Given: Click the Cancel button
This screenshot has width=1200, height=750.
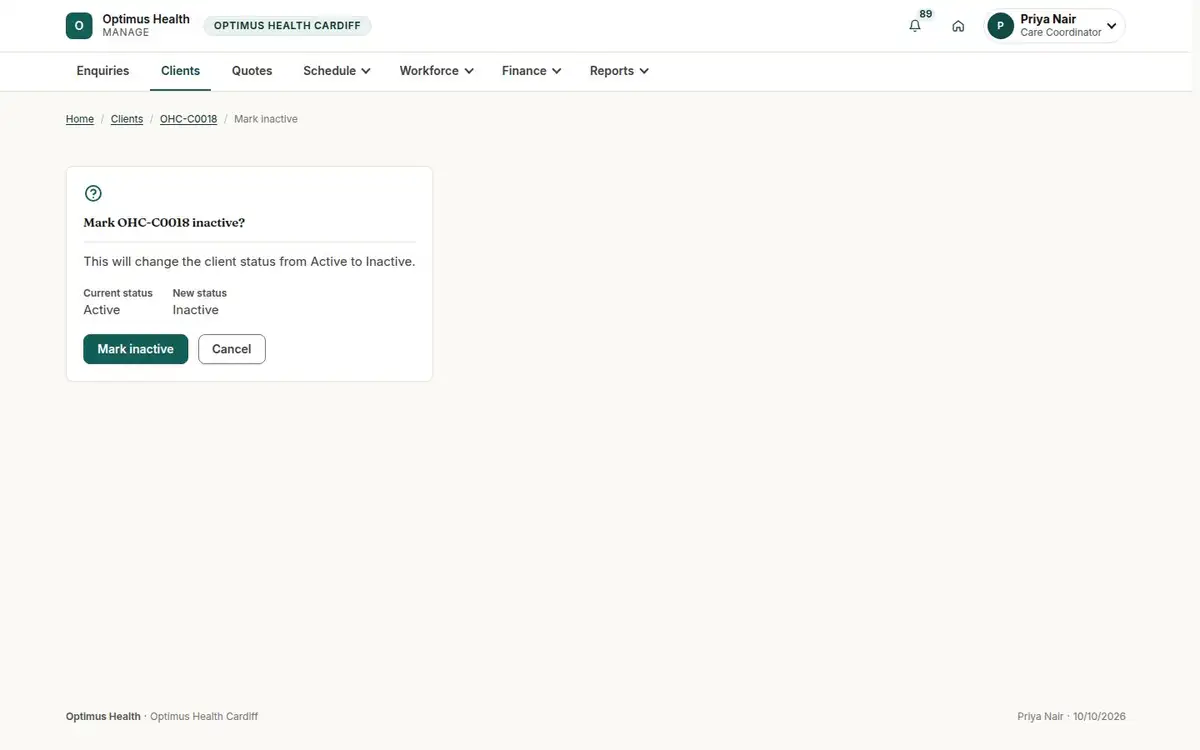Looking at the screenshot, I should click(232, 349).
